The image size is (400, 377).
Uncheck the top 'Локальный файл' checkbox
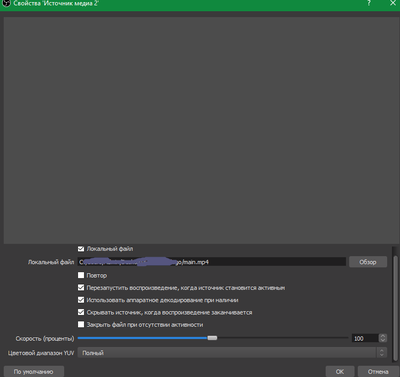point(81,249)
